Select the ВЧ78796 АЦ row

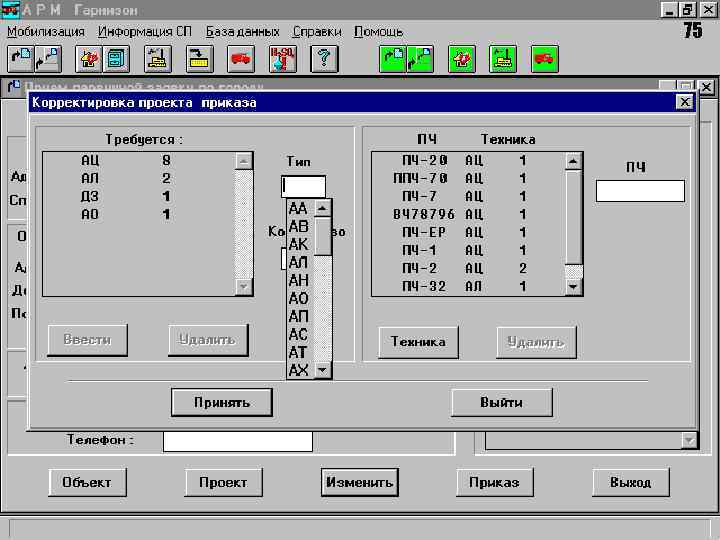[469, 214]
